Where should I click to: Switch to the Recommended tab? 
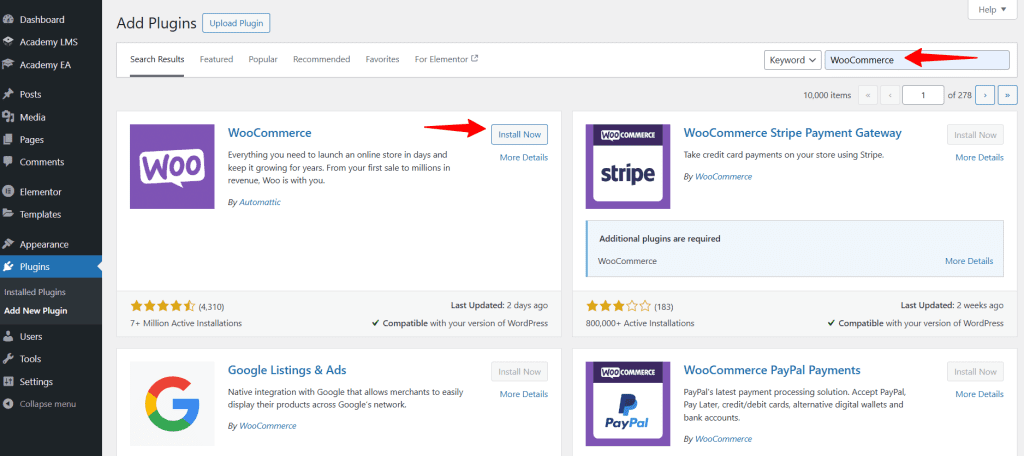point(321,59)
